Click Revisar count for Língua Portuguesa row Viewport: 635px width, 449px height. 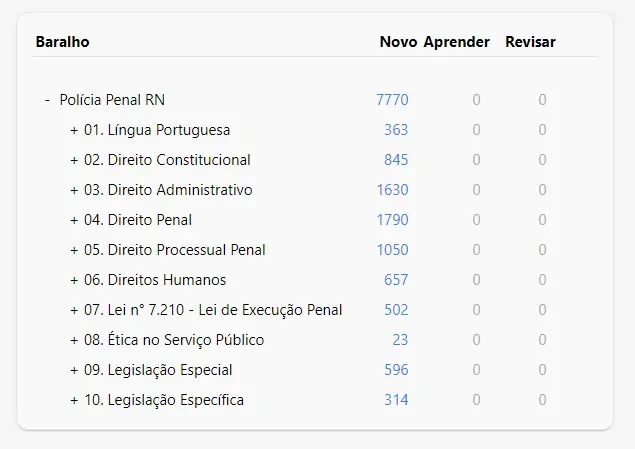(x=542, y=130)
